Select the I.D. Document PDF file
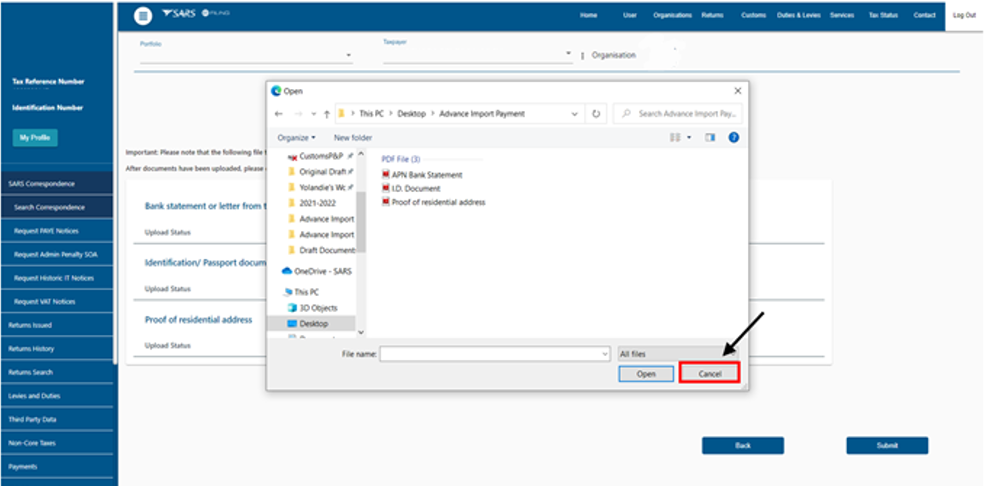The height and width of the screenshot is (492, 996). pyautogui.click(x=415, y=188)
